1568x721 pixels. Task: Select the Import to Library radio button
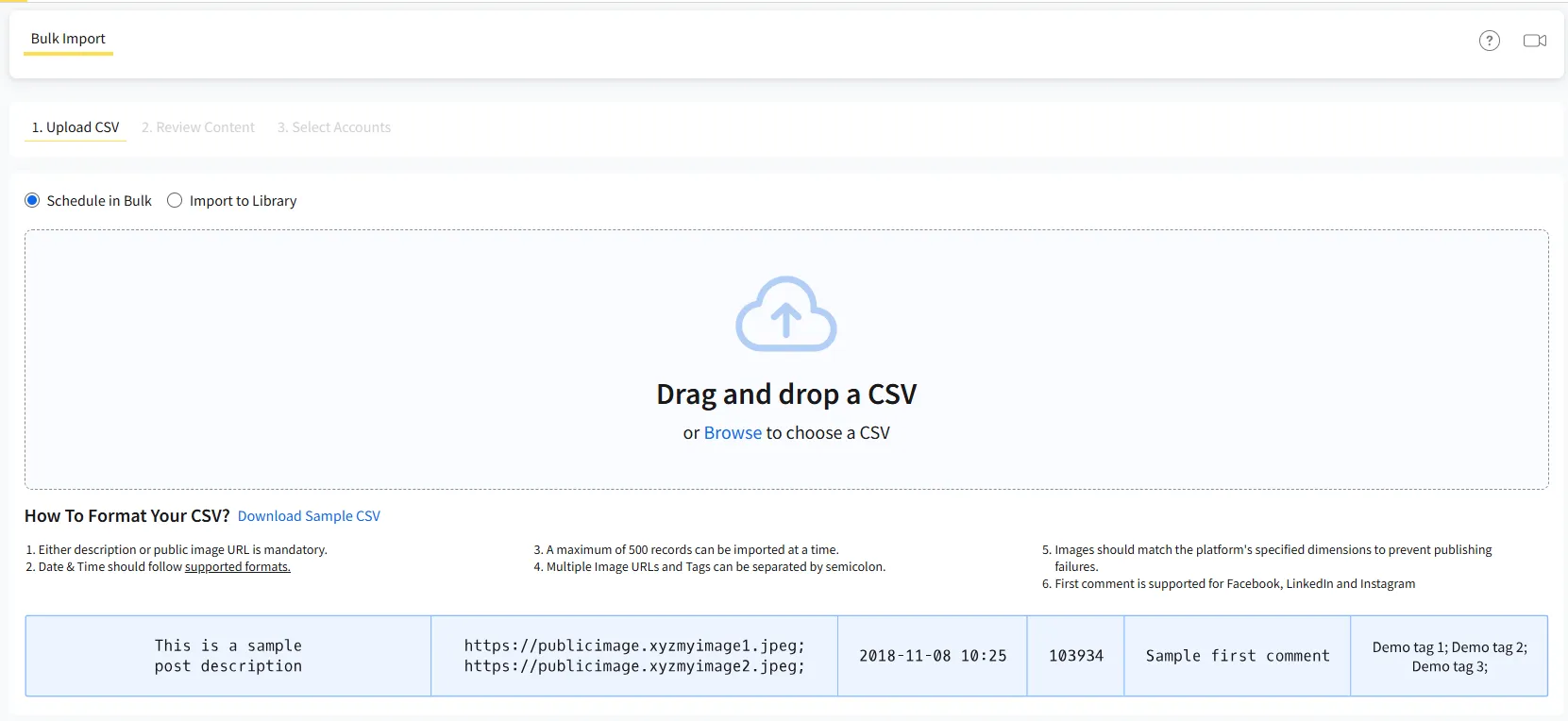click(175, 200)
